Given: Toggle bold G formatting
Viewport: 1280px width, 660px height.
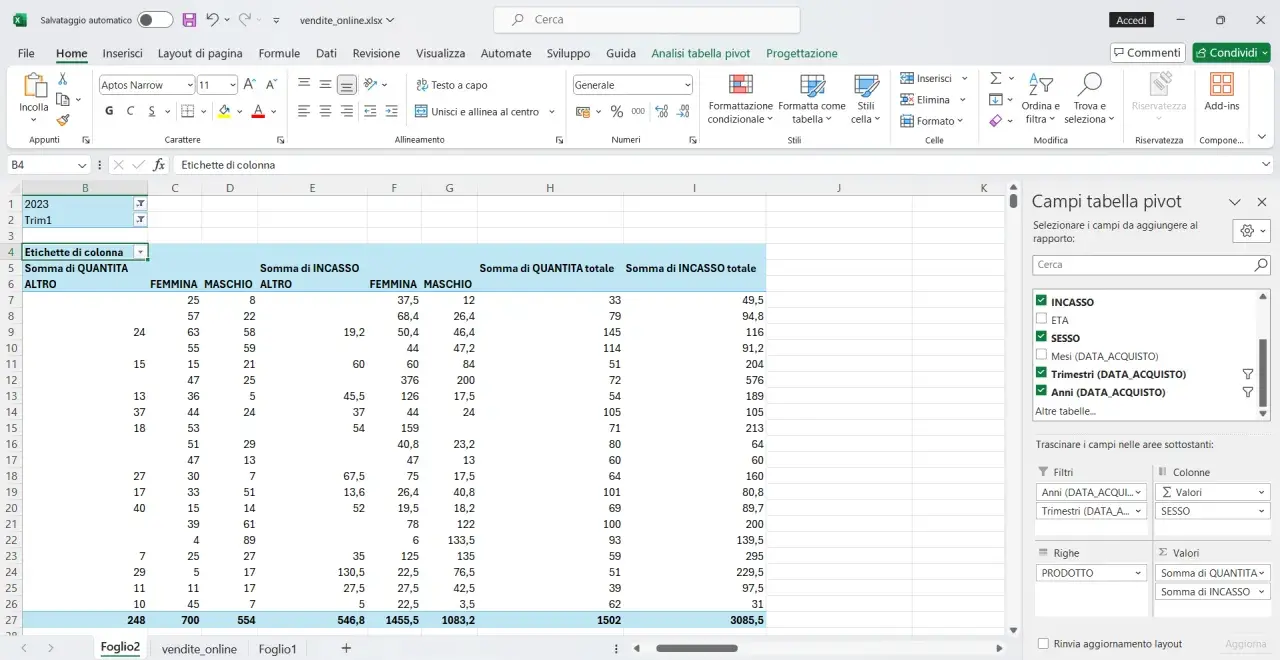Looking at the screenshot, I should coord(109,111).
